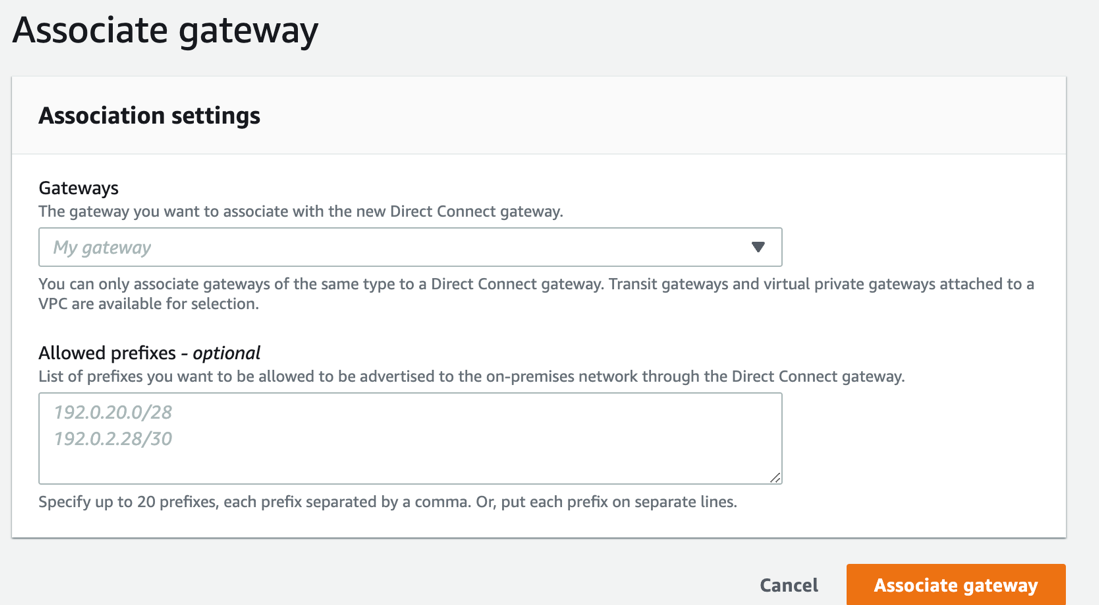Click into the Allowed prefixes text area
The height and width of the screenshot is (605, 1099).
click(410, 438)
